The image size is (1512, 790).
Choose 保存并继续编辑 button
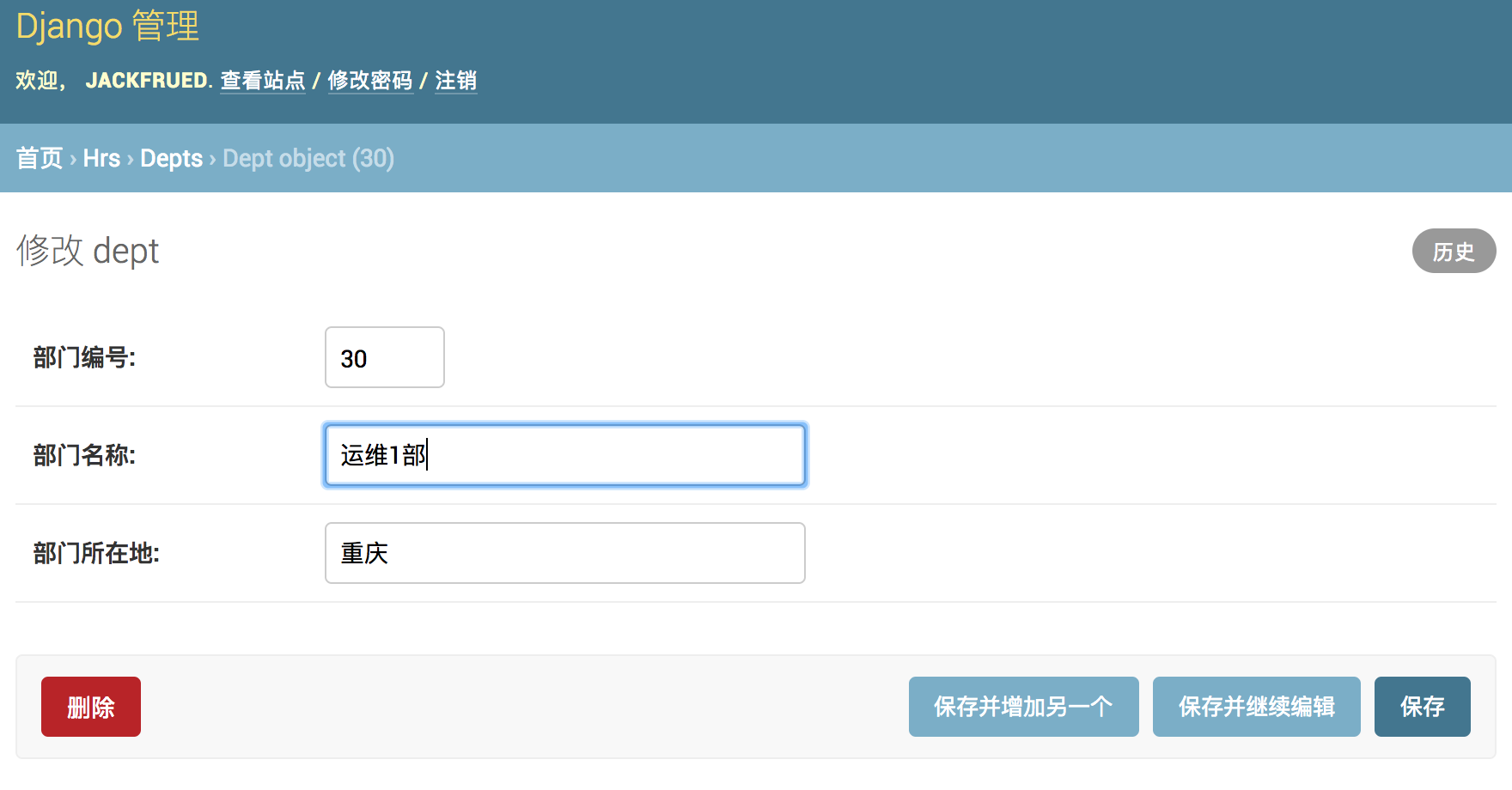[x=1256, y=707]
